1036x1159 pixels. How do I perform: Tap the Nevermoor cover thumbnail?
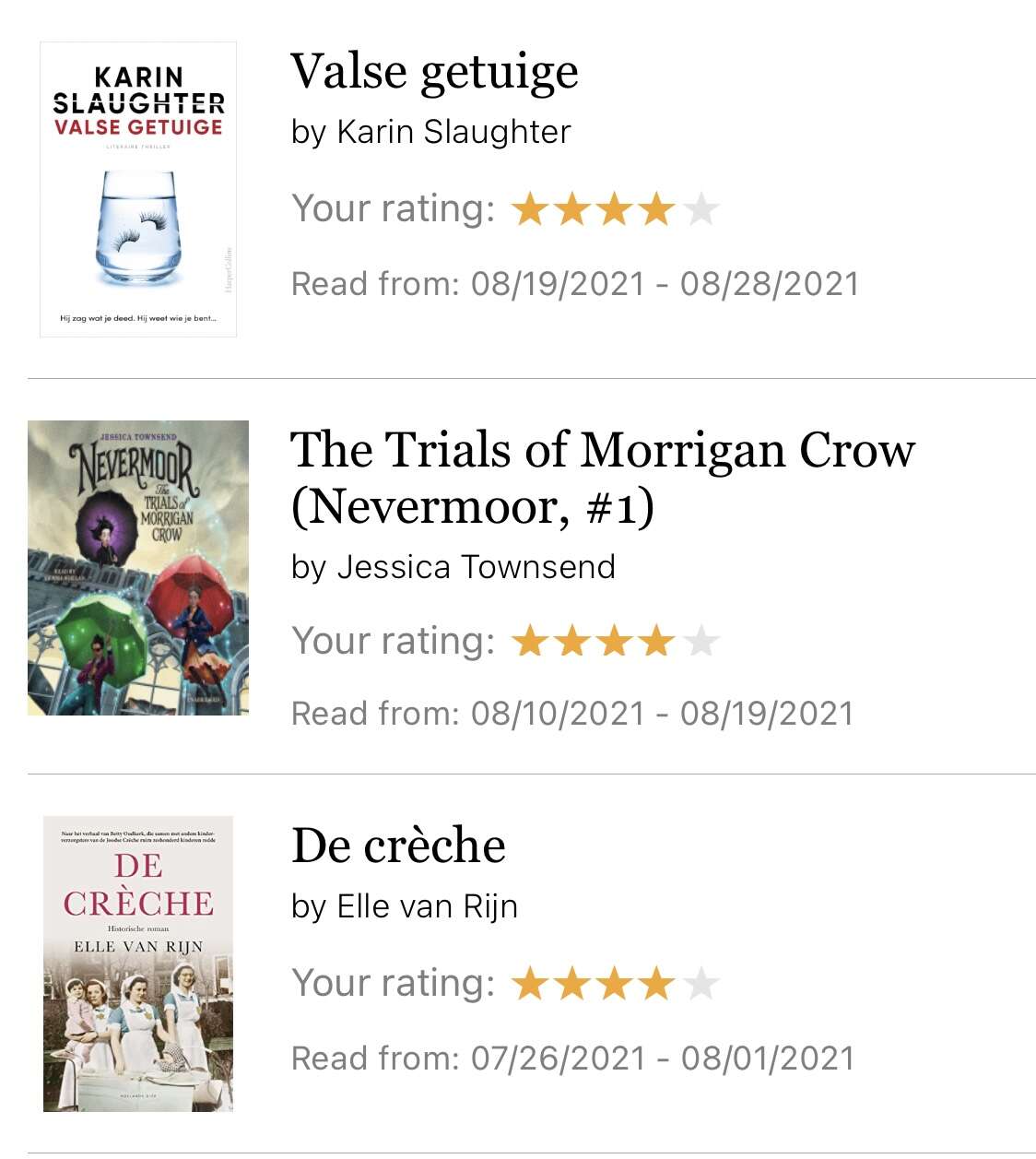[x=138, y=568]
